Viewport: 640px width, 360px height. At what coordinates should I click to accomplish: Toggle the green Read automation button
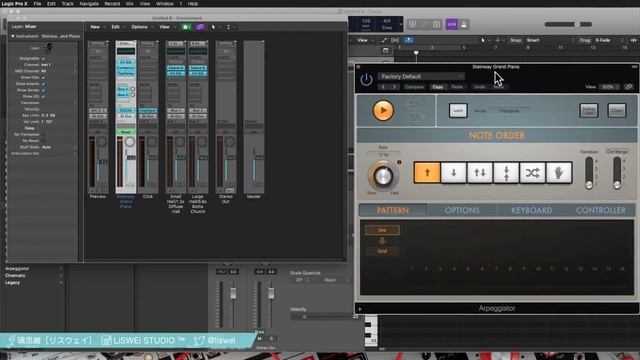pyautogui.click(x=125, y=132)
